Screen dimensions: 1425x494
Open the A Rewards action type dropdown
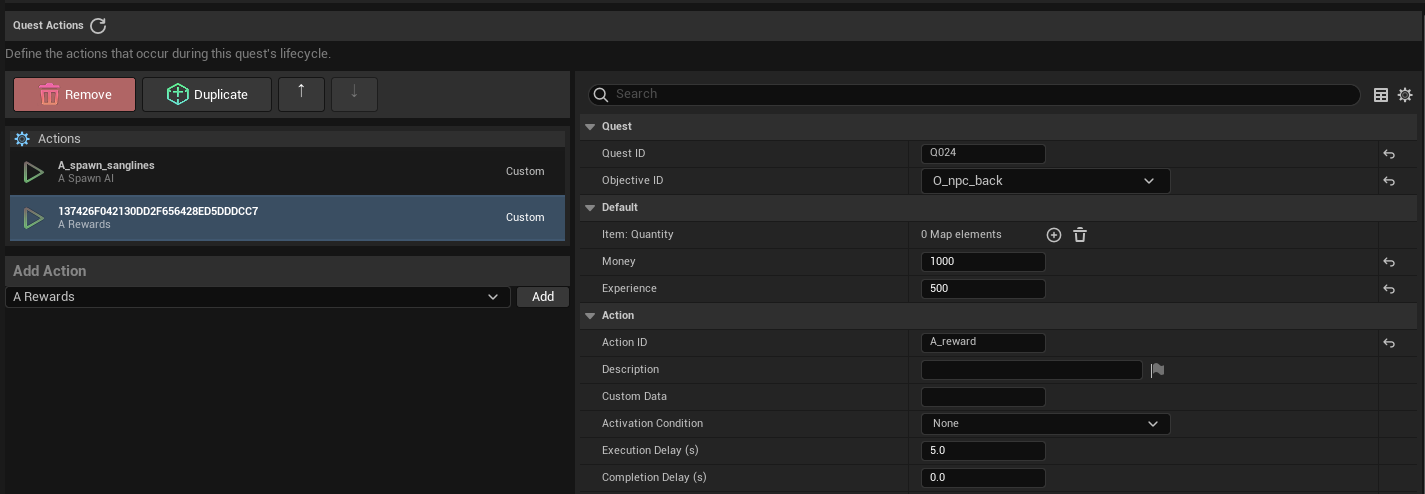point(258,297)
